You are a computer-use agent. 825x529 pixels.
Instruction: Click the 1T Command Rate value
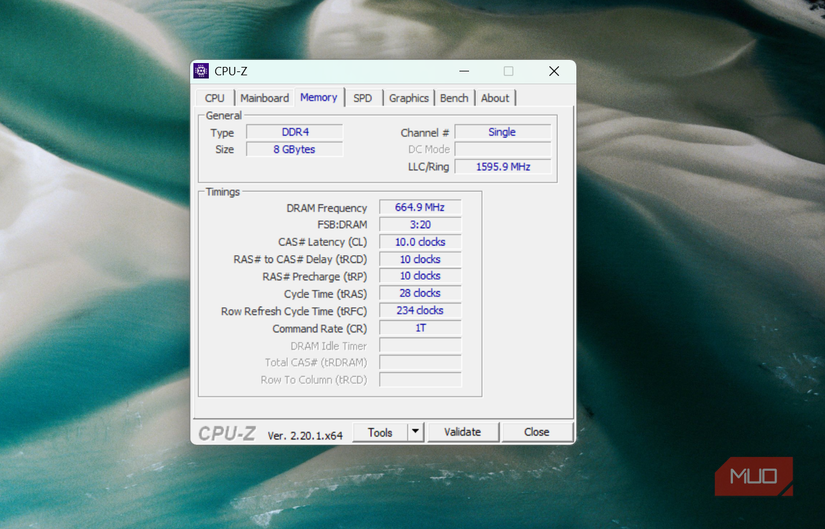(x=420, y=328)
